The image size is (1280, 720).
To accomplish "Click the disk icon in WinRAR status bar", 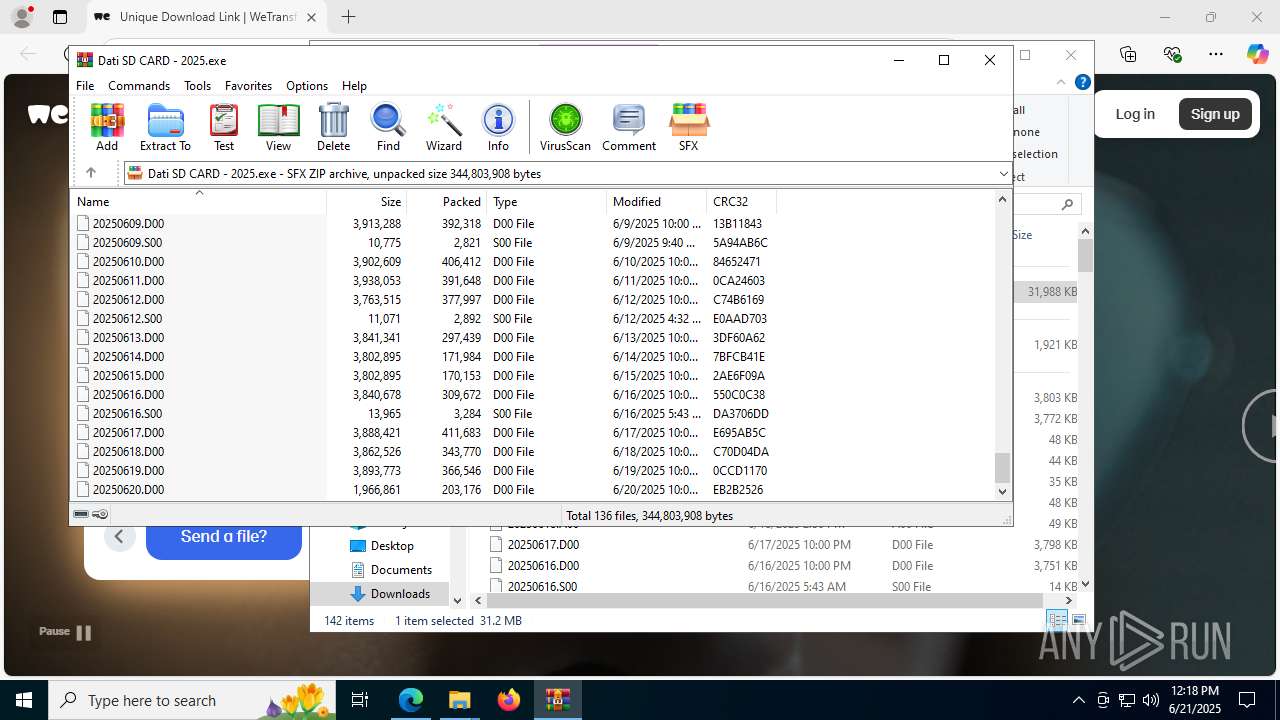I will [x=82, y=514].
